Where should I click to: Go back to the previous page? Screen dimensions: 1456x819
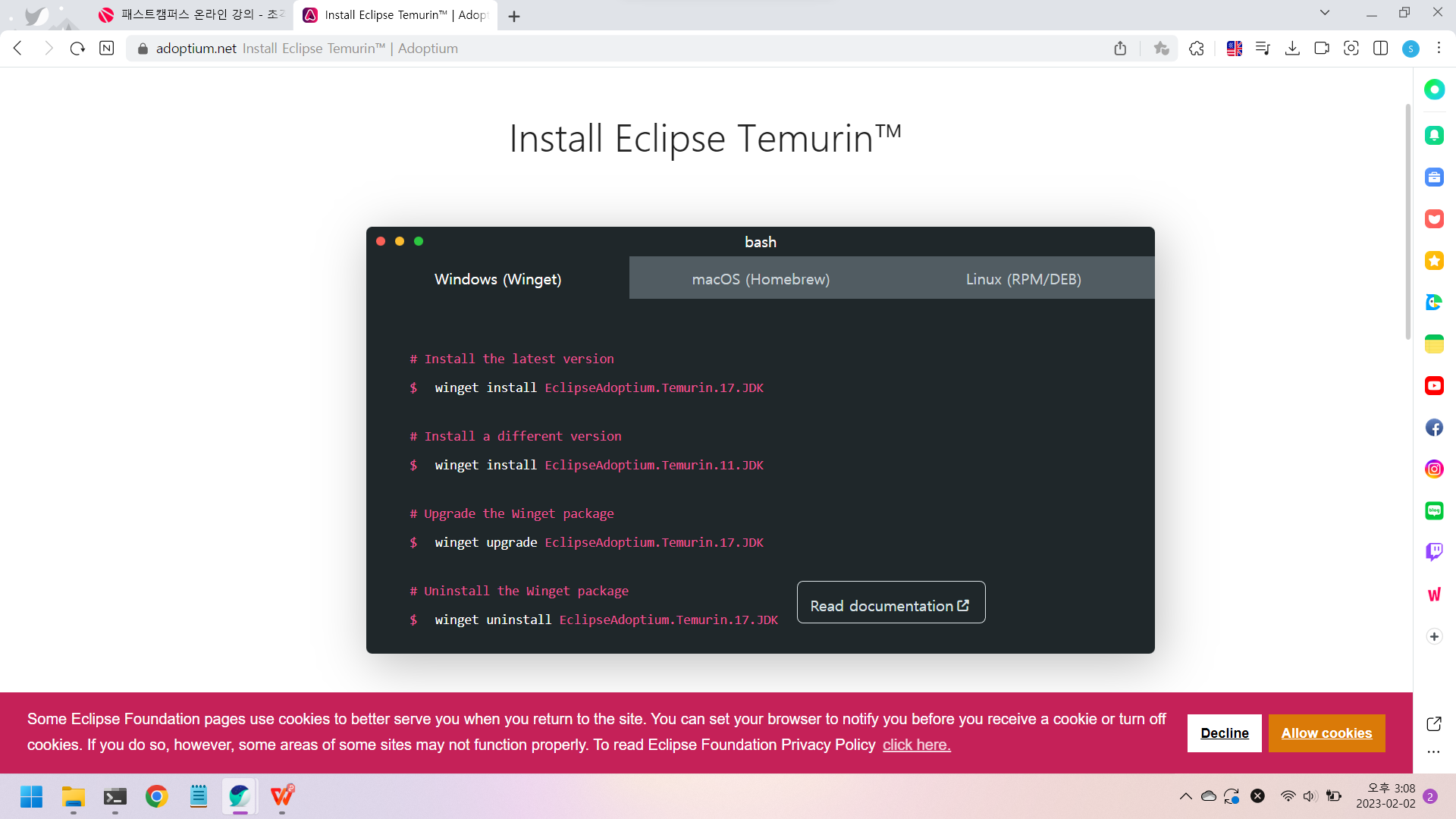point(18,49)
